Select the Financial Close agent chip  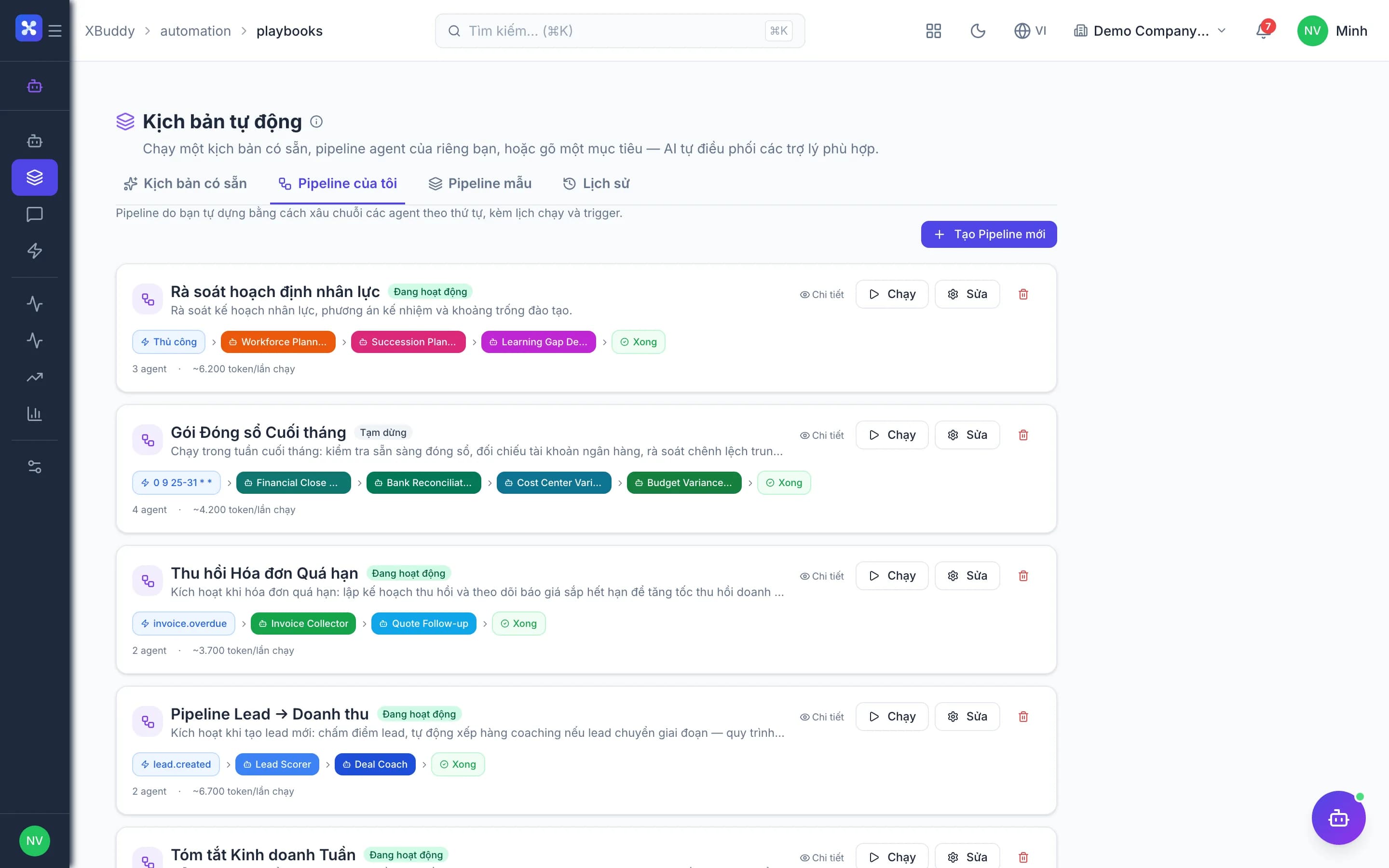[293, 483]
